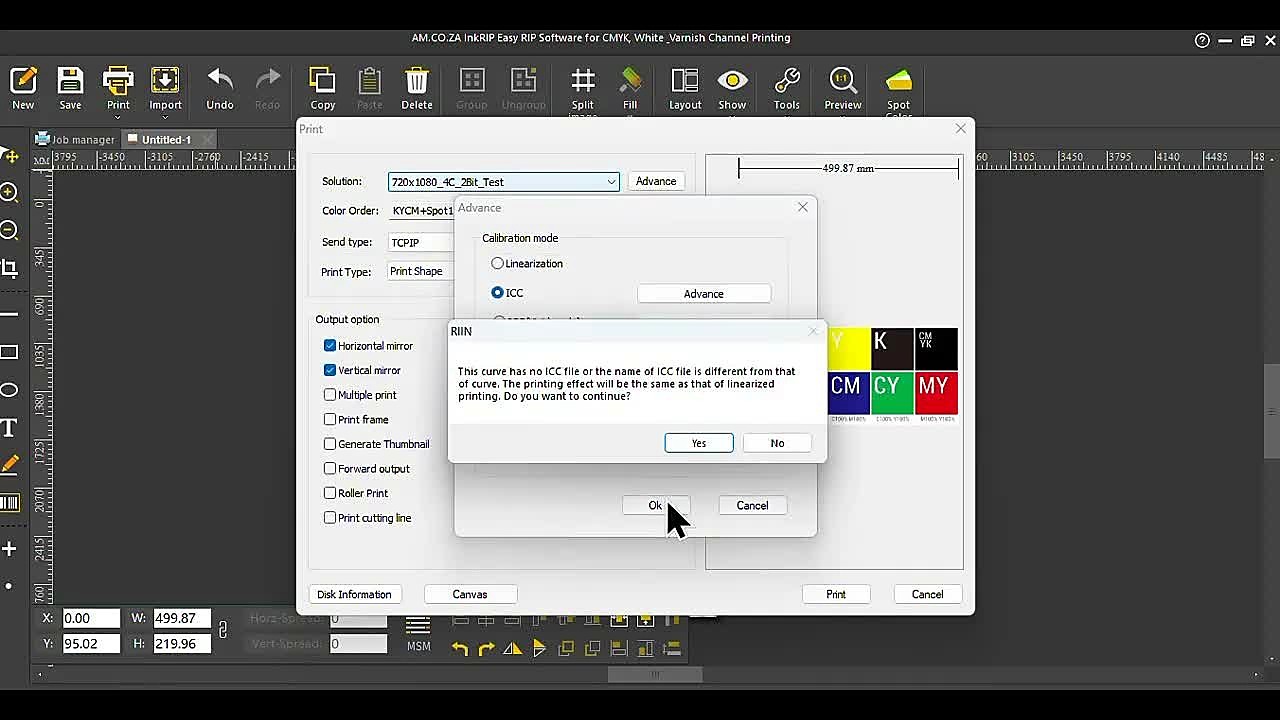Screen dimensions: 1280x720
Task: Click the Delete trash icon
Action: pyautogui.click(x=417, y=88)
